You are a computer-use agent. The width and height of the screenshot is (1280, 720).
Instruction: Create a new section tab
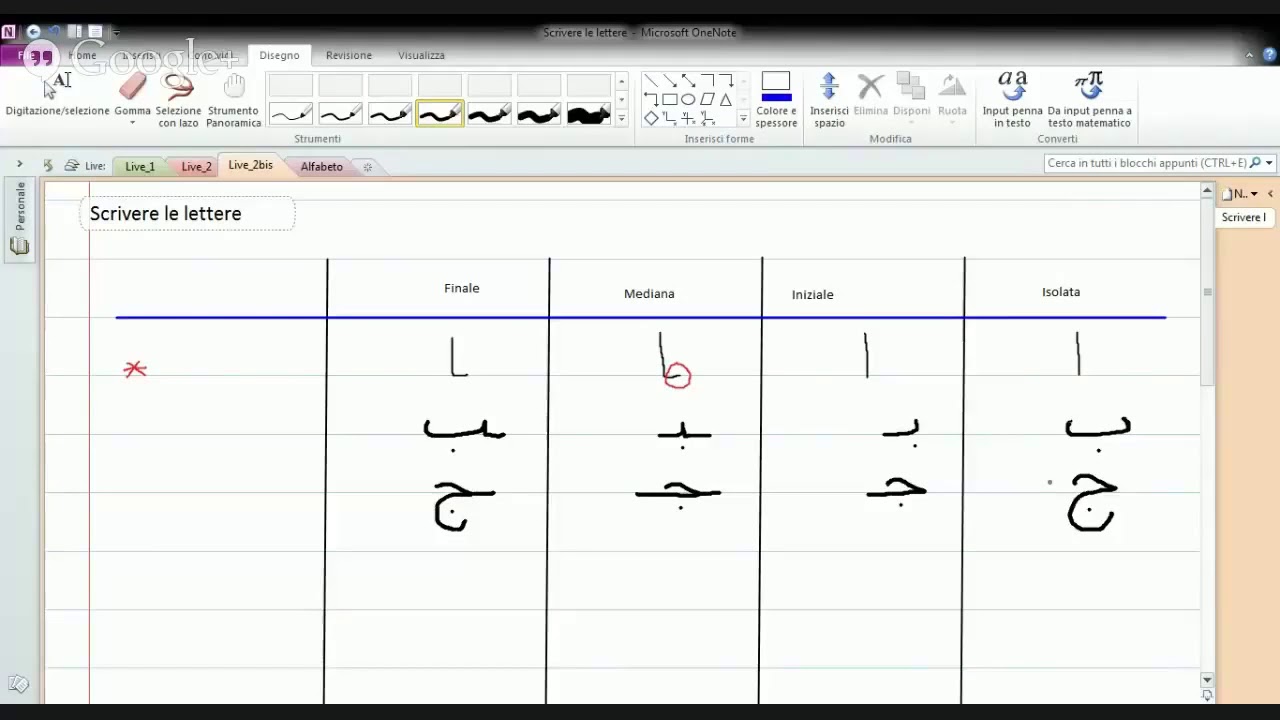[367, 167]
